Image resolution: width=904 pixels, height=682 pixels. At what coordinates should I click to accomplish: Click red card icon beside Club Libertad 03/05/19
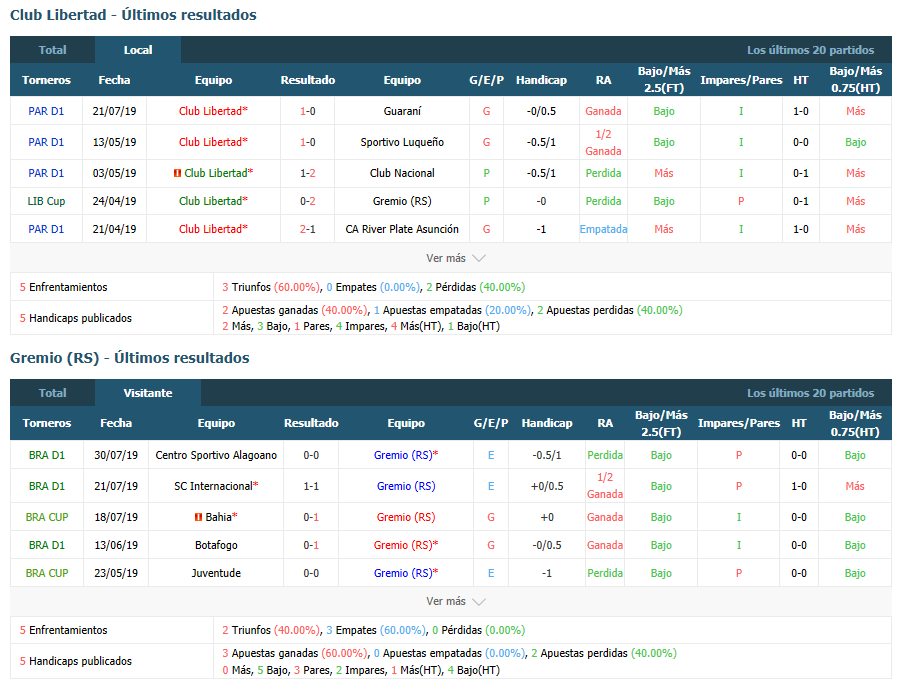click(x=178, y=173)
